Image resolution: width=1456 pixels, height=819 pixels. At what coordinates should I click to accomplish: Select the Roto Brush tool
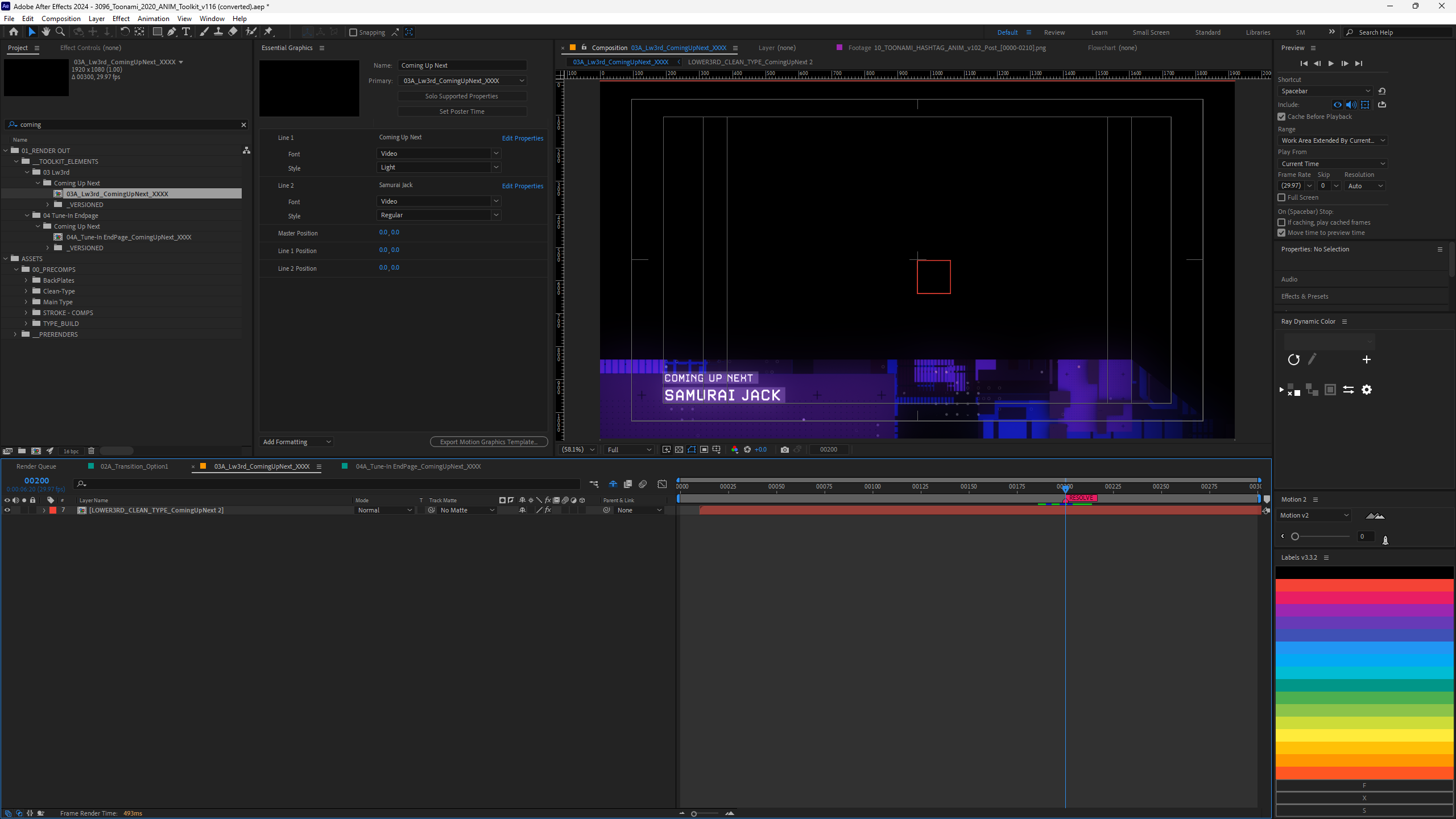251,32
